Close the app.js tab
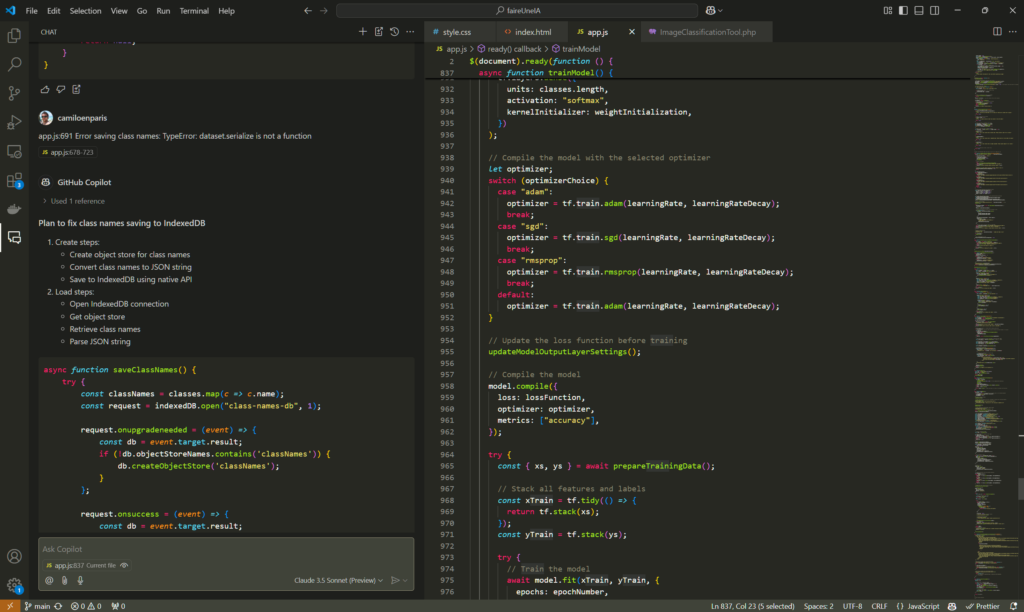The image size is (1024, 612). [x=632, y=32]
